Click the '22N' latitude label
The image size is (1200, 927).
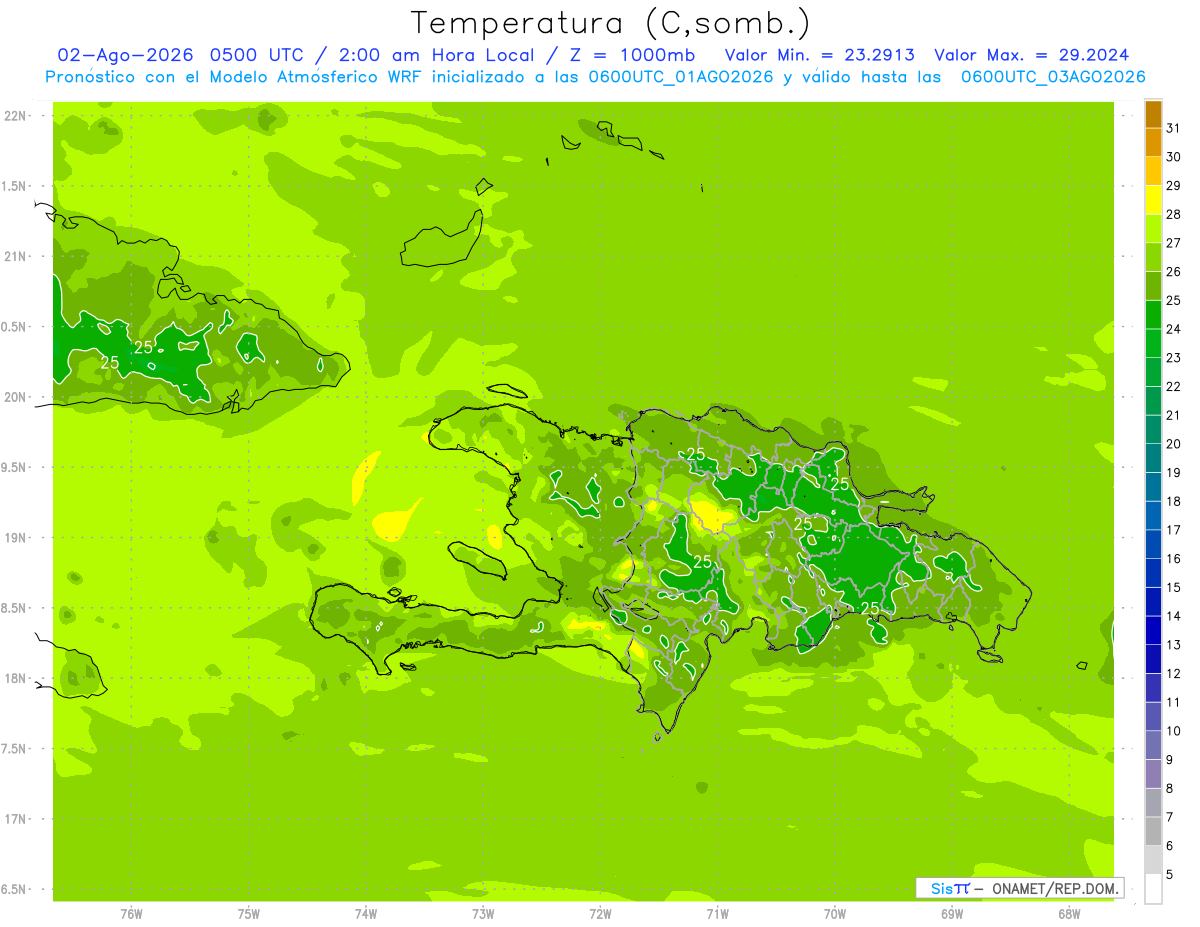pyautogui.click(x=16, y=116)
